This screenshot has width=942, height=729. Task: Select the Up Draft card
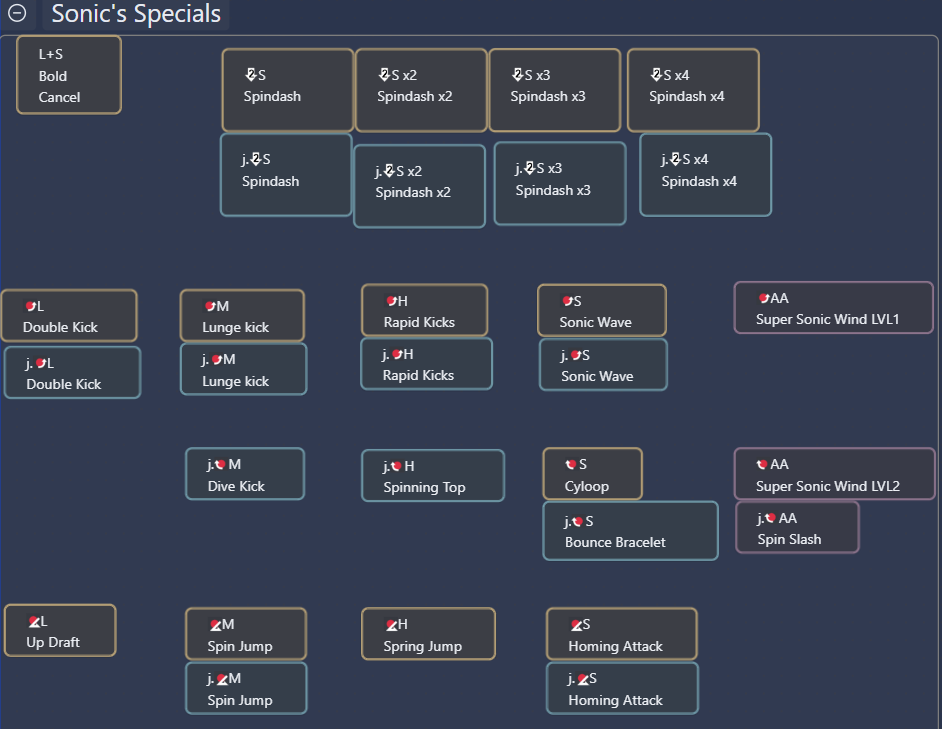[x=60, y=630]
